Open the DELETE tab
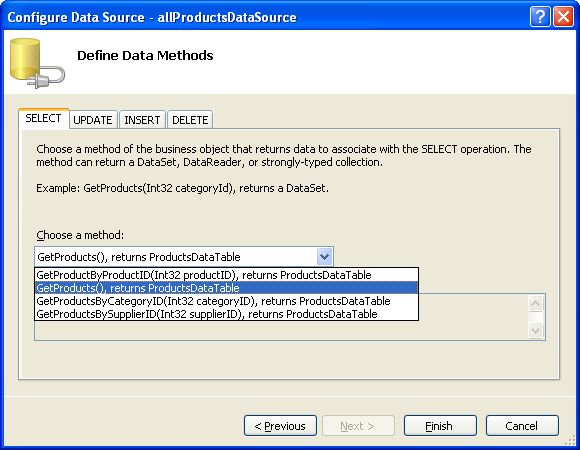Screen dimensions: 580x450 [x=190, y=120]
